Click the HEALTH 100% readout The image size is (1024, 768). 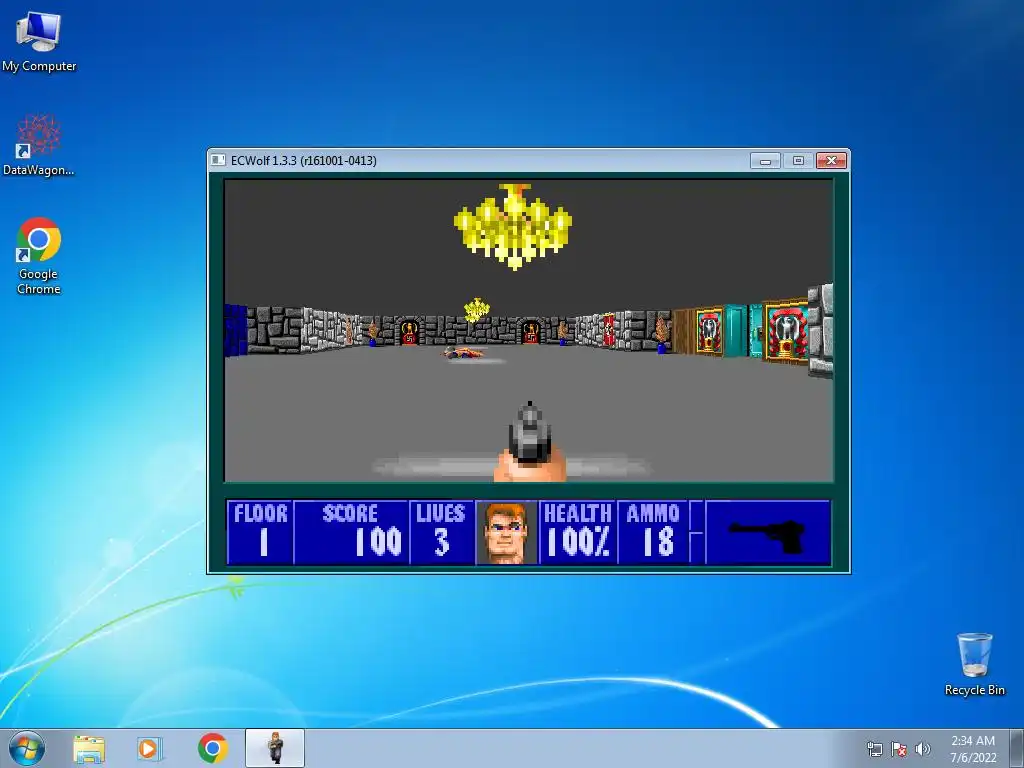point(578,532)
